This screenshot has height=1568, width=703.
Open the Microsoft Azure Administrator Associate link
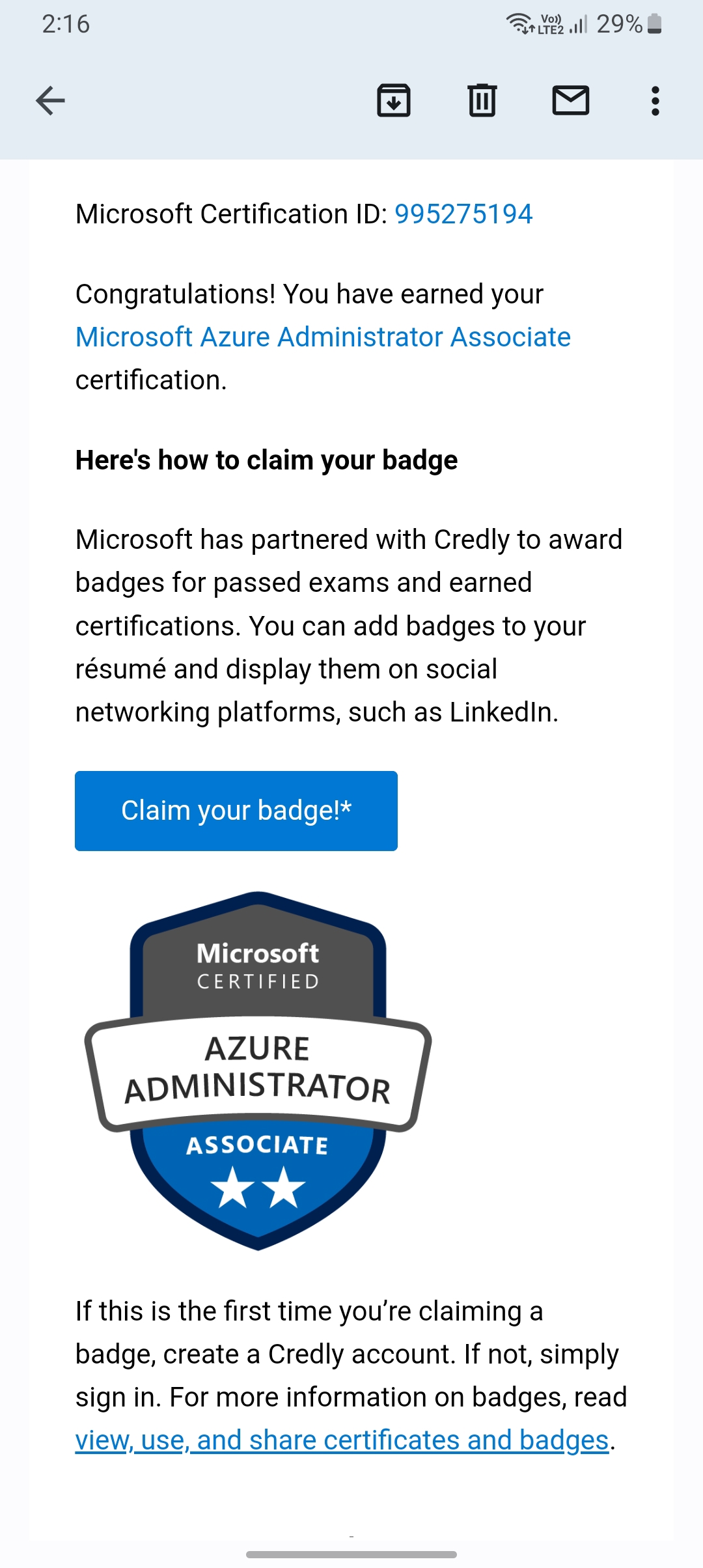(x=322, y=337)
